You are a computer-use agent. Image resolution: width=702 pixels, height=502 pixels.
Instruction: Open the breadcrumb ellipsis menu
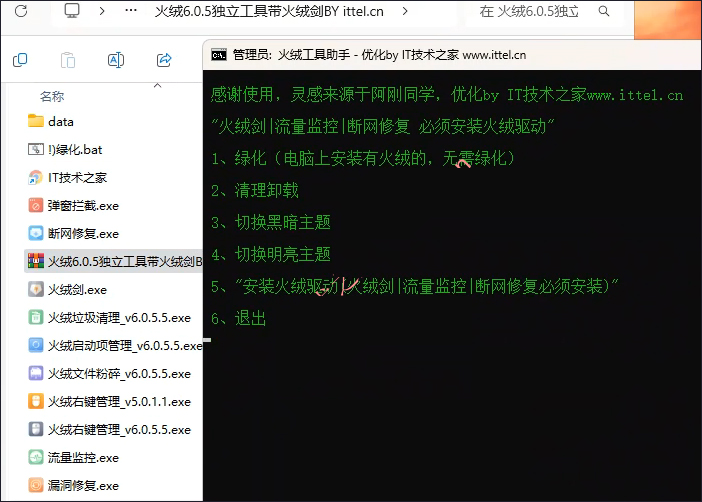click(131, 10)
